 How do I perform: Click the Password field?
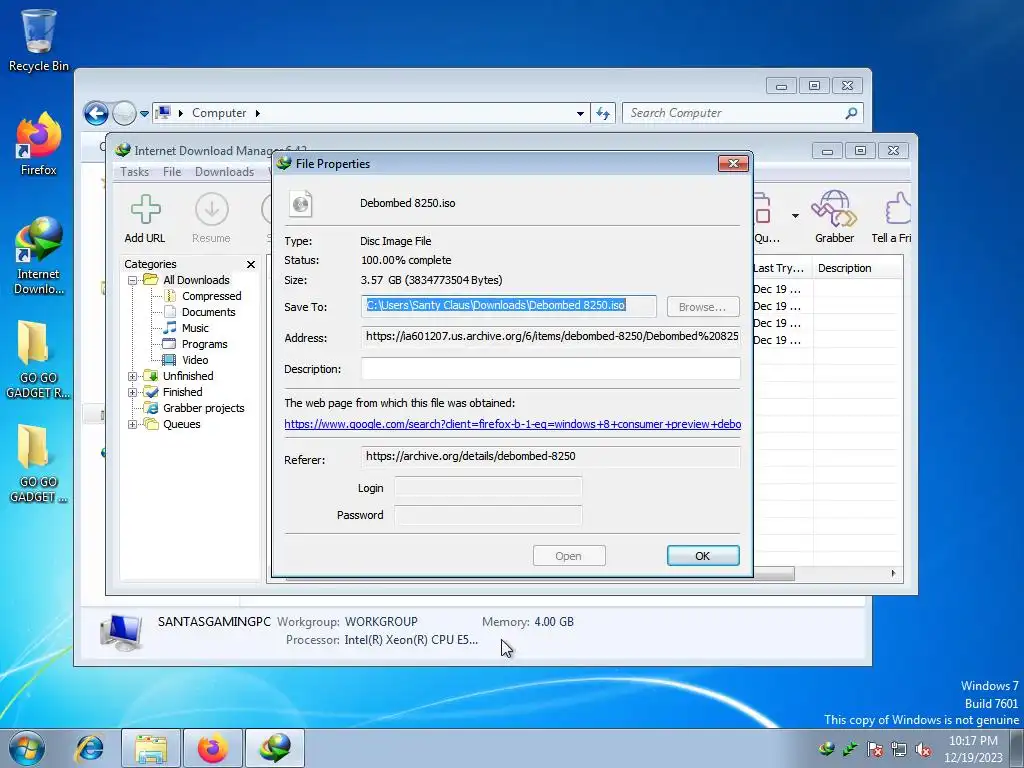[x=488, y=515]
